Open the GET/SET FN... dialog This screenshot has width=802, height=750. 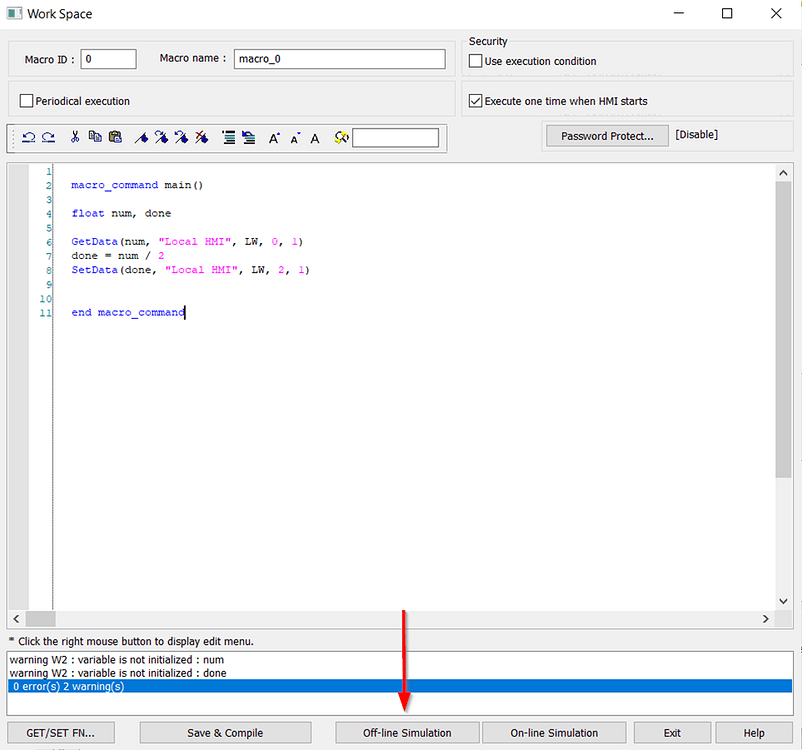60,732
